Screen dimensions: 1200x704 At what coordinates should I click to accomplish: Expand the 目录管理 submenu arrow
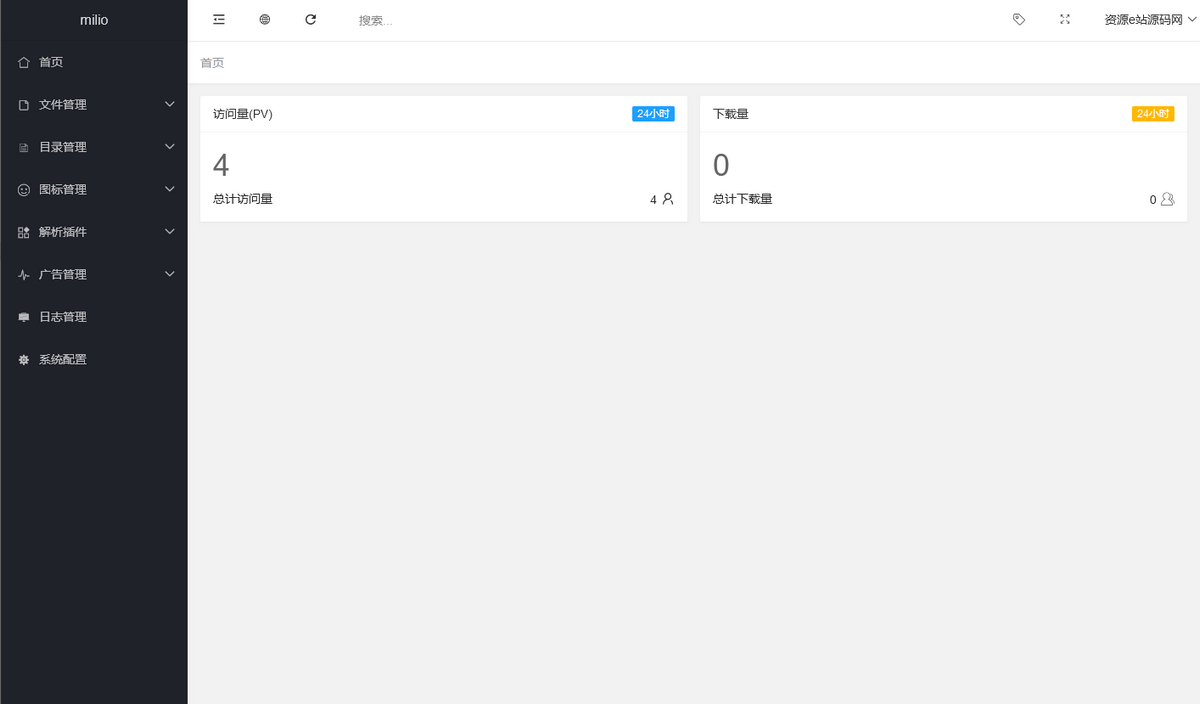coord(169,147)
